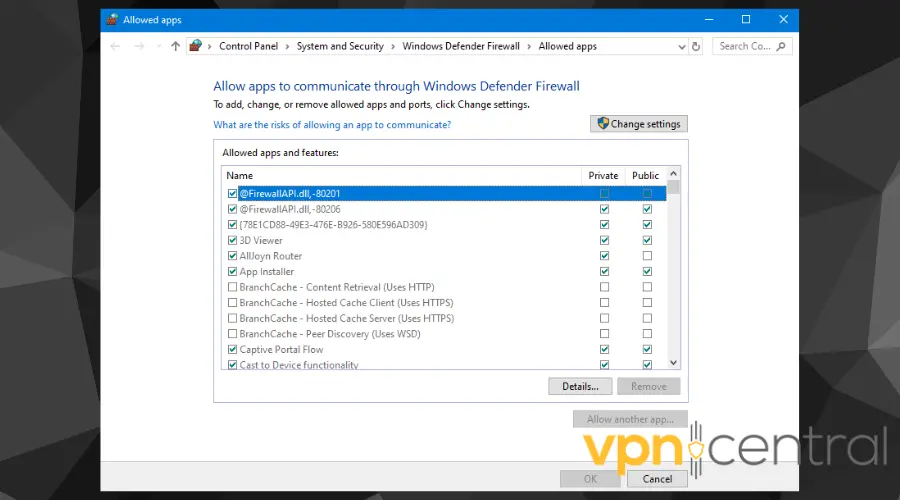Sort list by Name column header
This screenshot has width=900, height=500.
[x=239, y=176]
